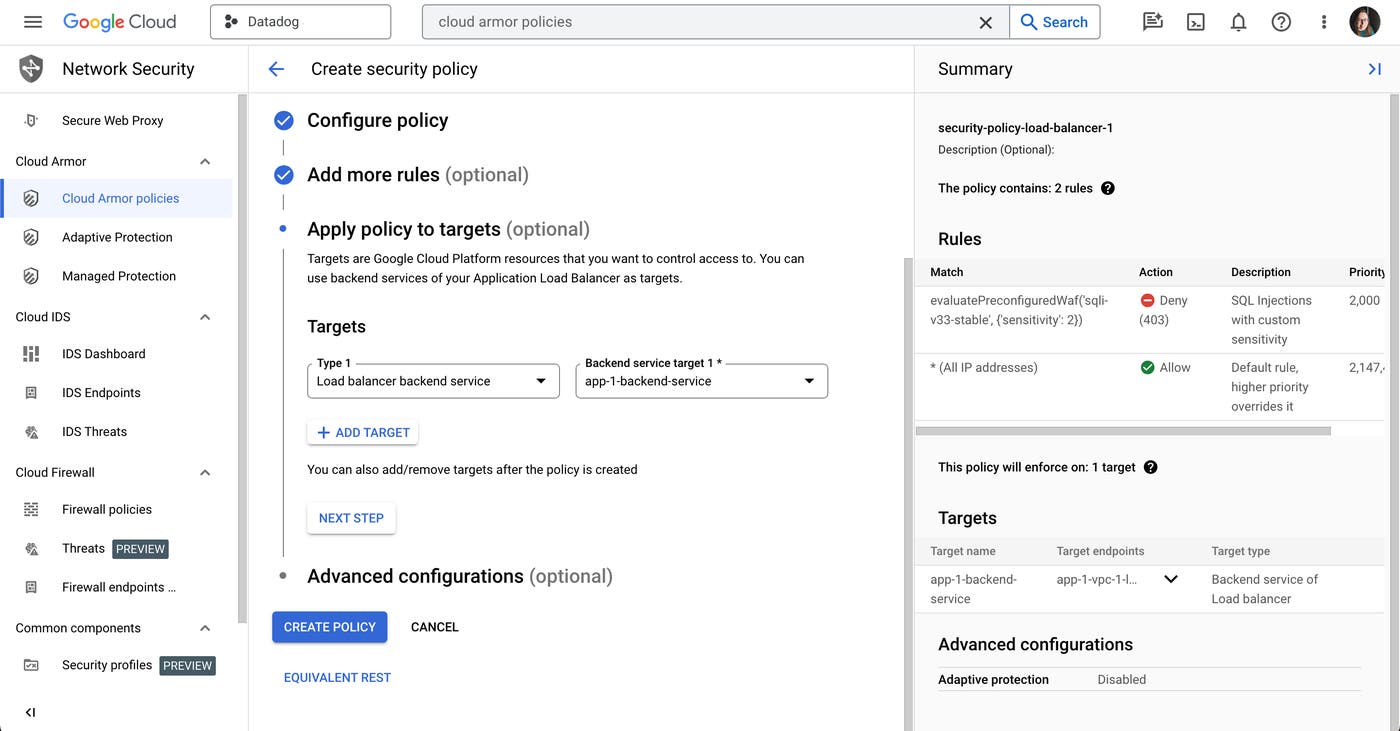
Task: Open the Datadog project selector
Action: click(x=300, y=22)
